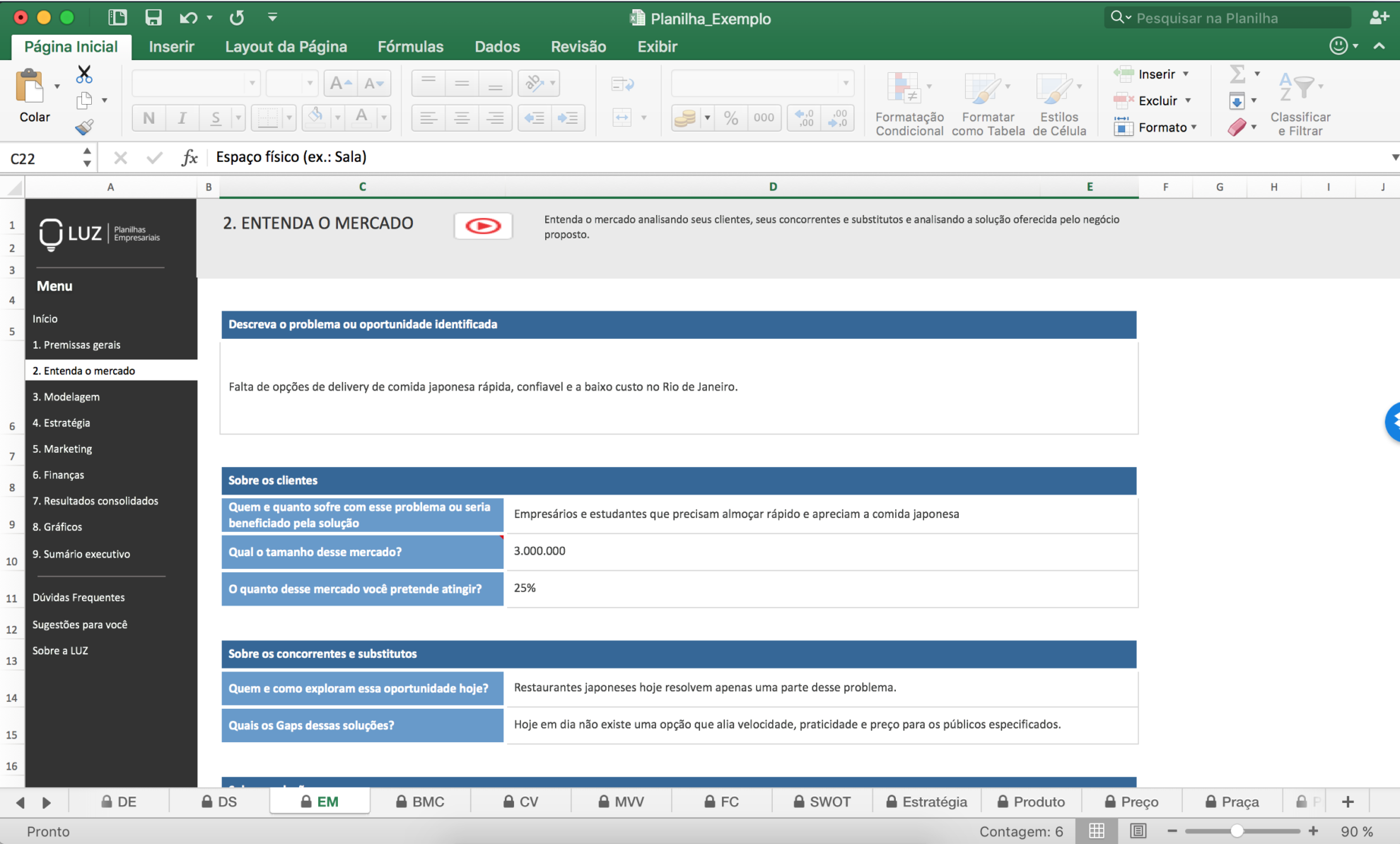The height and width of the screenshot is (844, 1400).
Task: Toggle Italic formatting button
Action: pos(182,117)
